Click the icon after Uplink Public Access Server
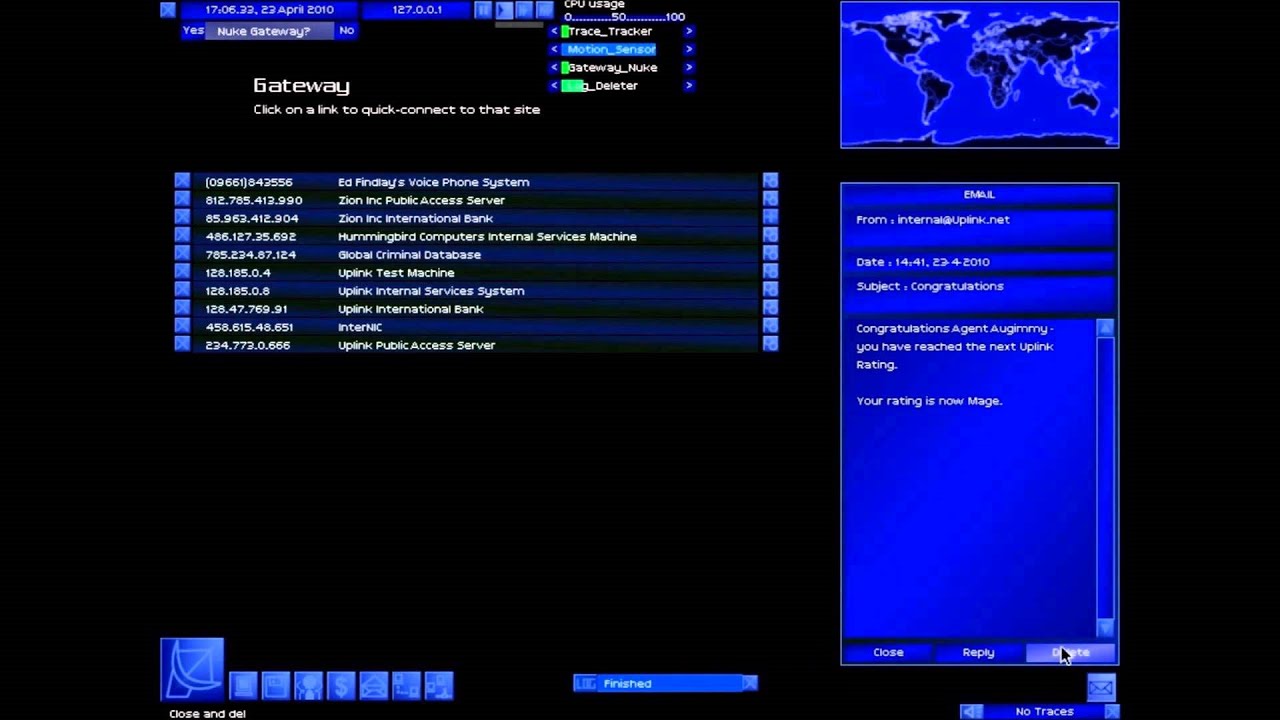Viewport: 1280px width, 720px height. [x=770, y=344]
